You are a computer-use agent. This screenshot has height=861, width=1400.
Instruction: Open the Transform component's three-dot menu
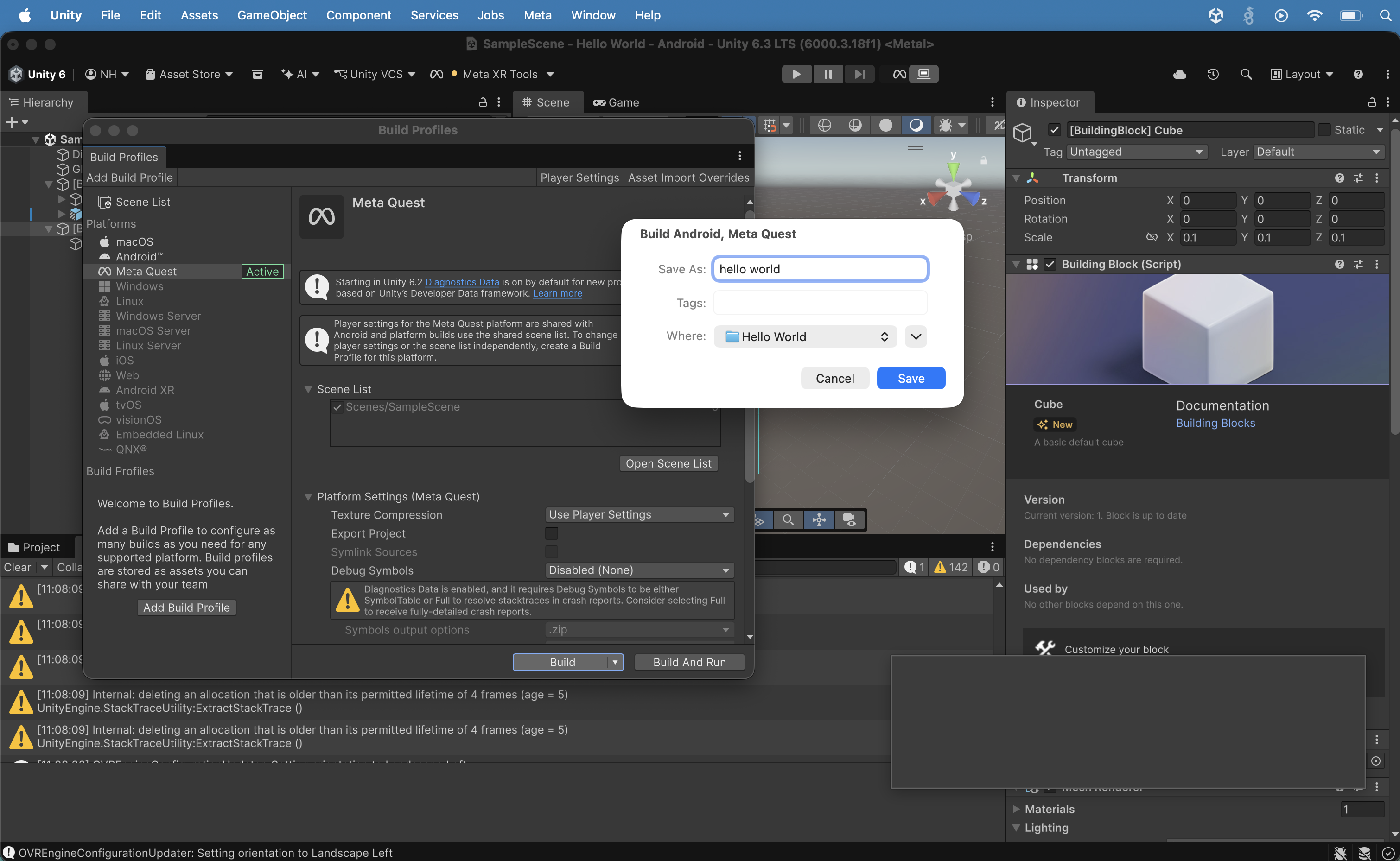coord(1377,177)
